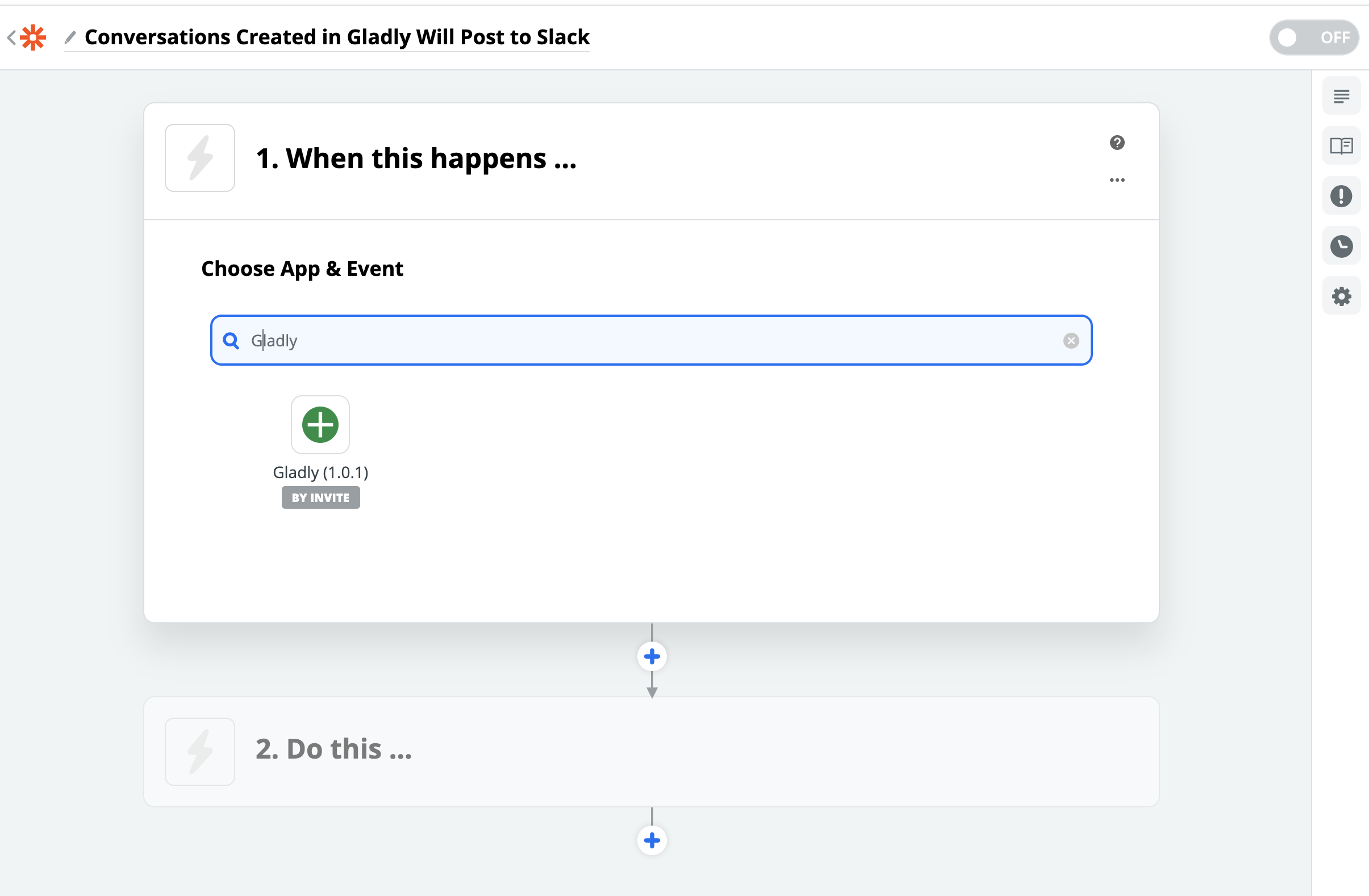Open the action lightning bolt icon in step 2
Screen dimensions: 1369x896
tap(199, 752)
